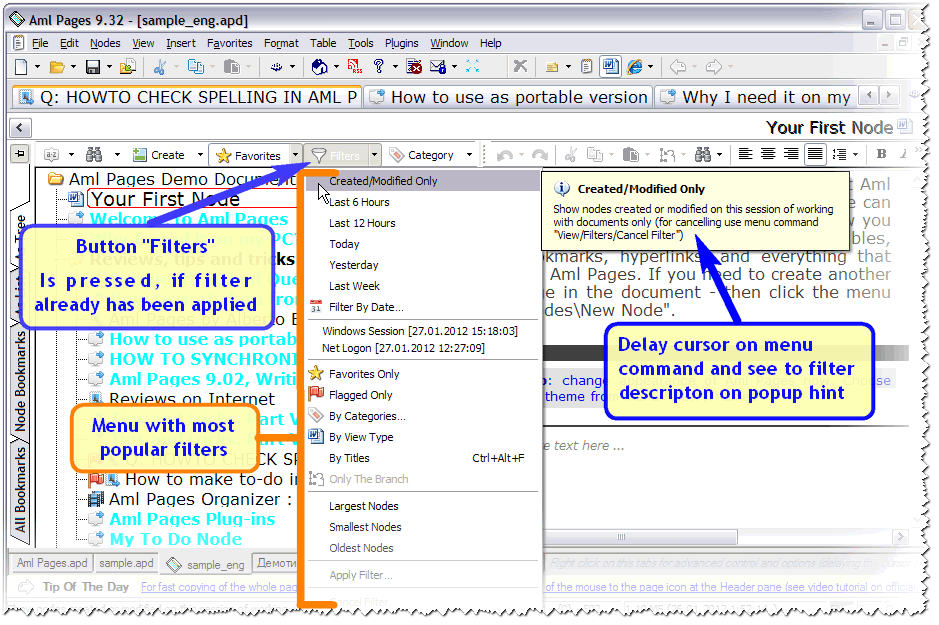Image resolution: width=939 pixels, height=625 pixels.
Task: Select "My To Do Node" in tree
Action: pos(175,539)
